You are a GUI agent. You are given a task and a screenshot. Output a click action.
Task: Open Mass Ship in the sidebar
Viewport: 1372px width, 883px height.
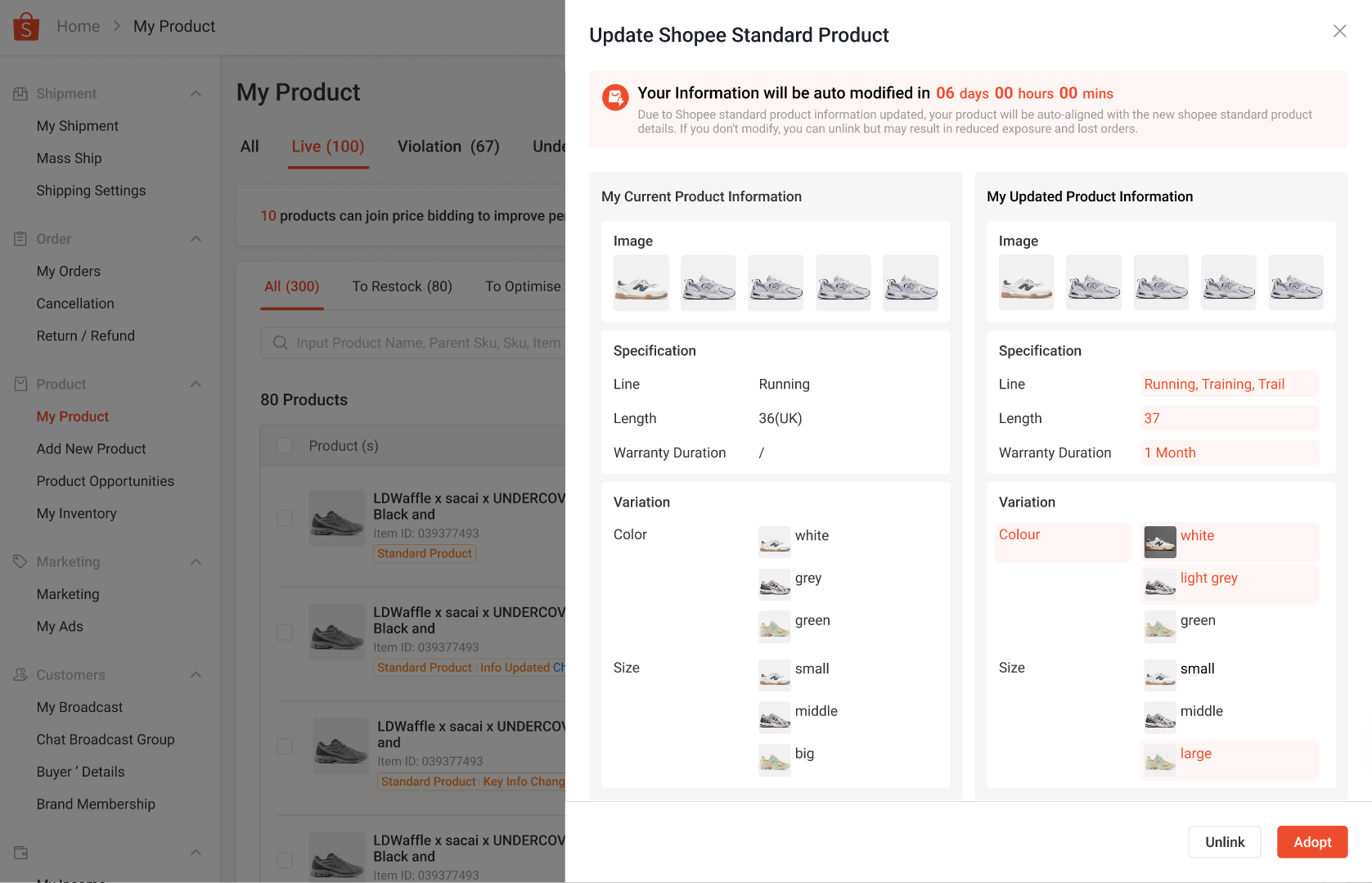pos(69,158)
